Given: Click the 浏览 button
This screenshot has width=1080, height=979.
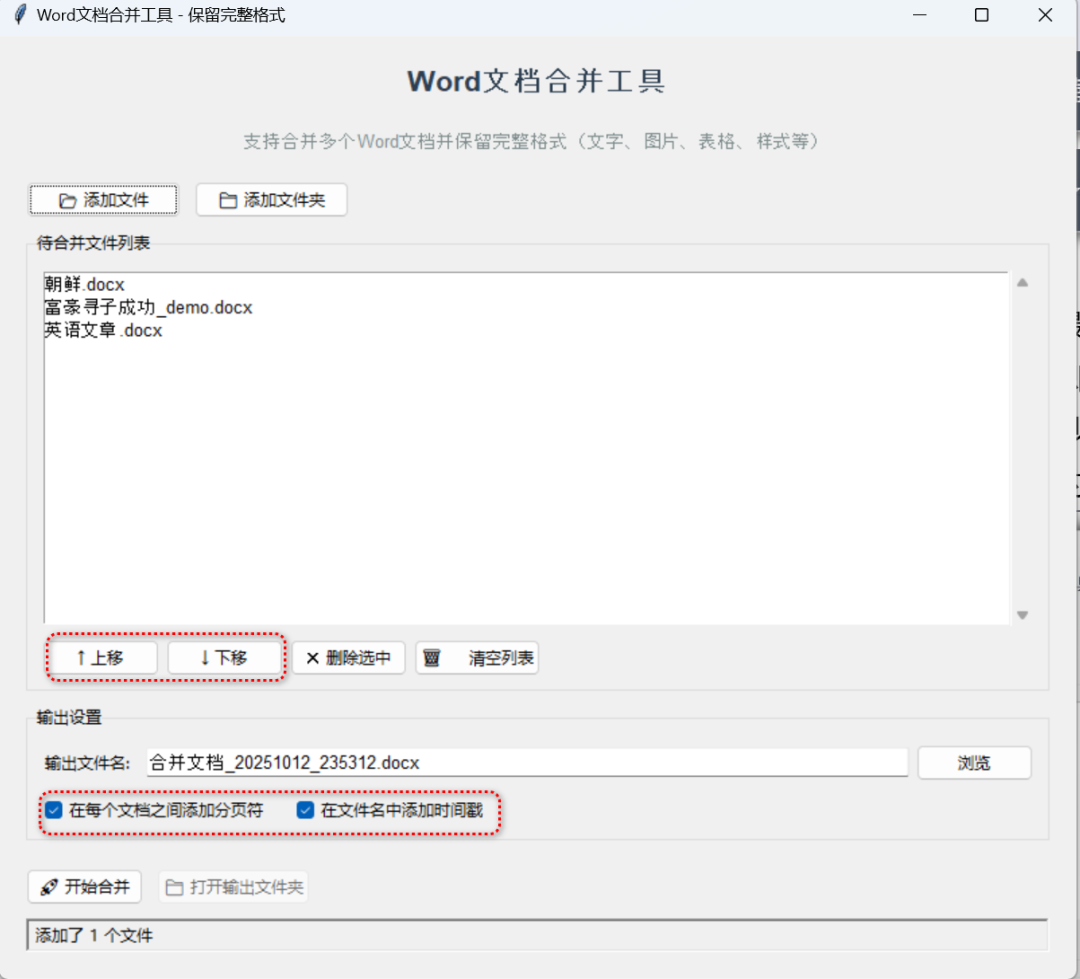Looking at the screenshot, I should tap(973, 762).
